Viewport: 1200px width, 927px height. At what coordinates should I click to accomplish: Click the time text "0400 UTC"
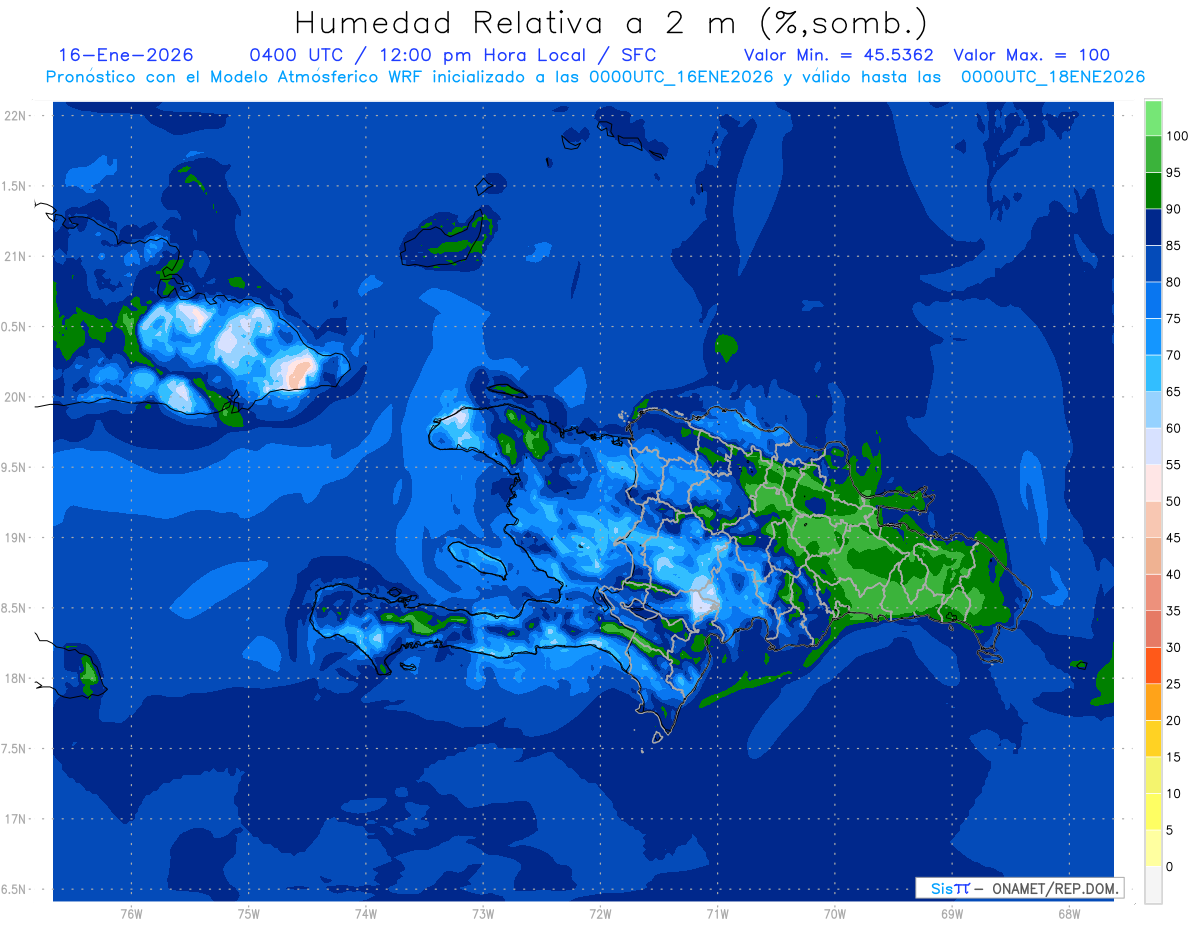pos(297,55)
